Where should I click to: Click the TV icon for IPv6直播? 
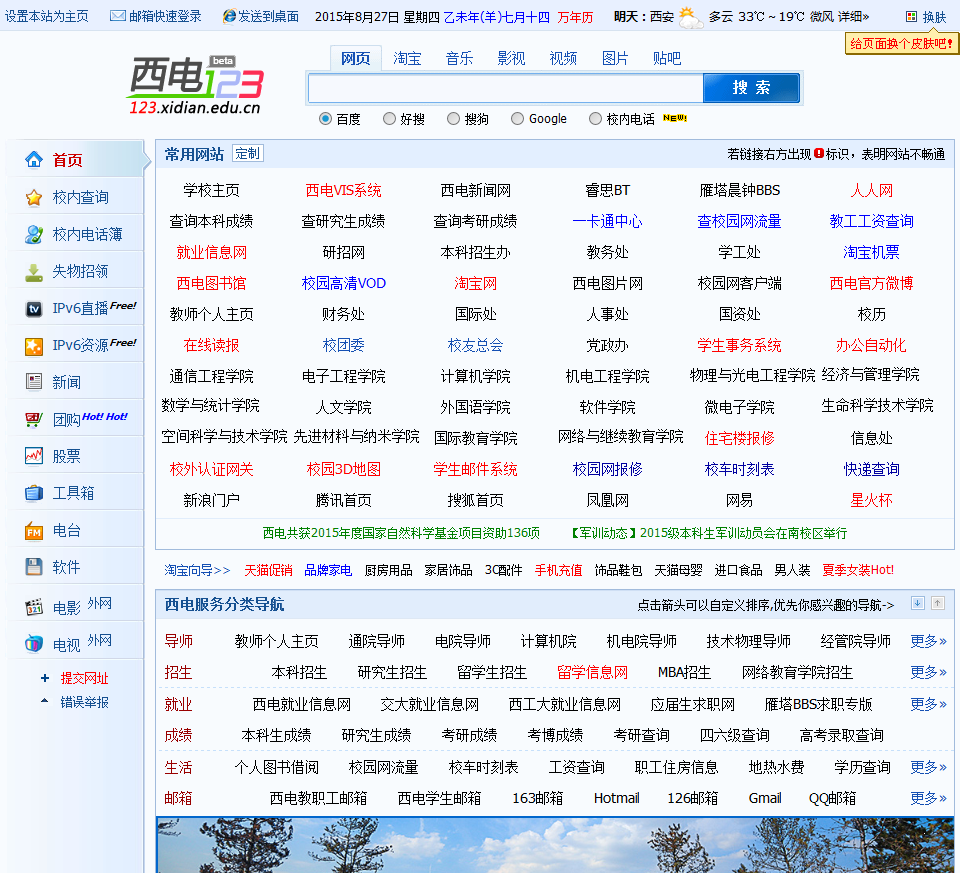[34, 309]
